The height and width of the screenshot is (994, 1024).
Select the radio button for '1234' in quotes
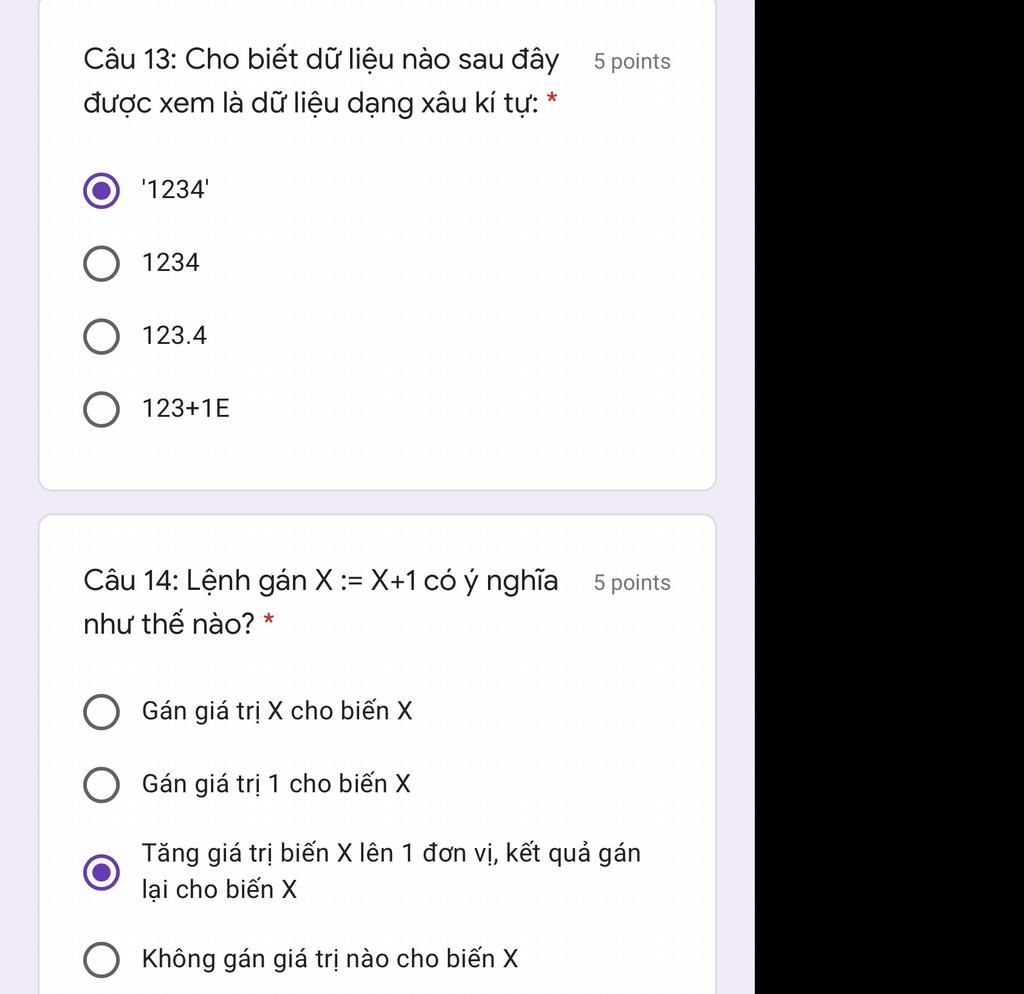[101, 191]
